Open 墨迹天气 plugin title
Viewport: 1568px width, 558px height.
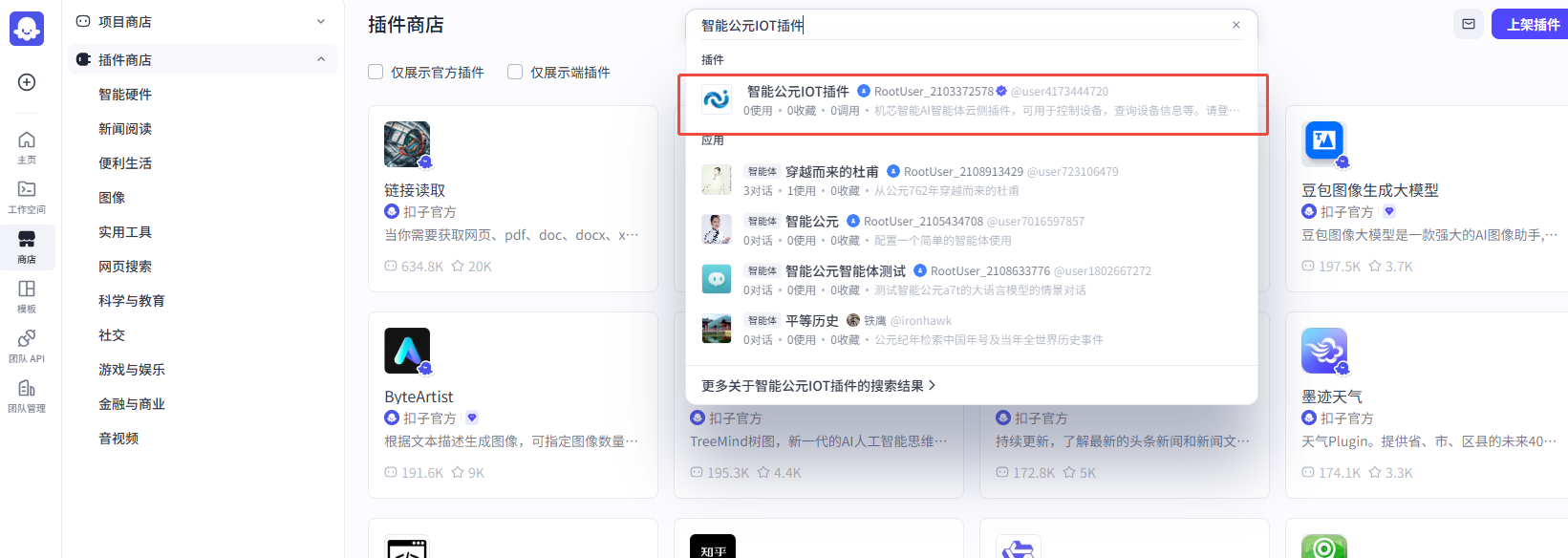point(1332,397)
